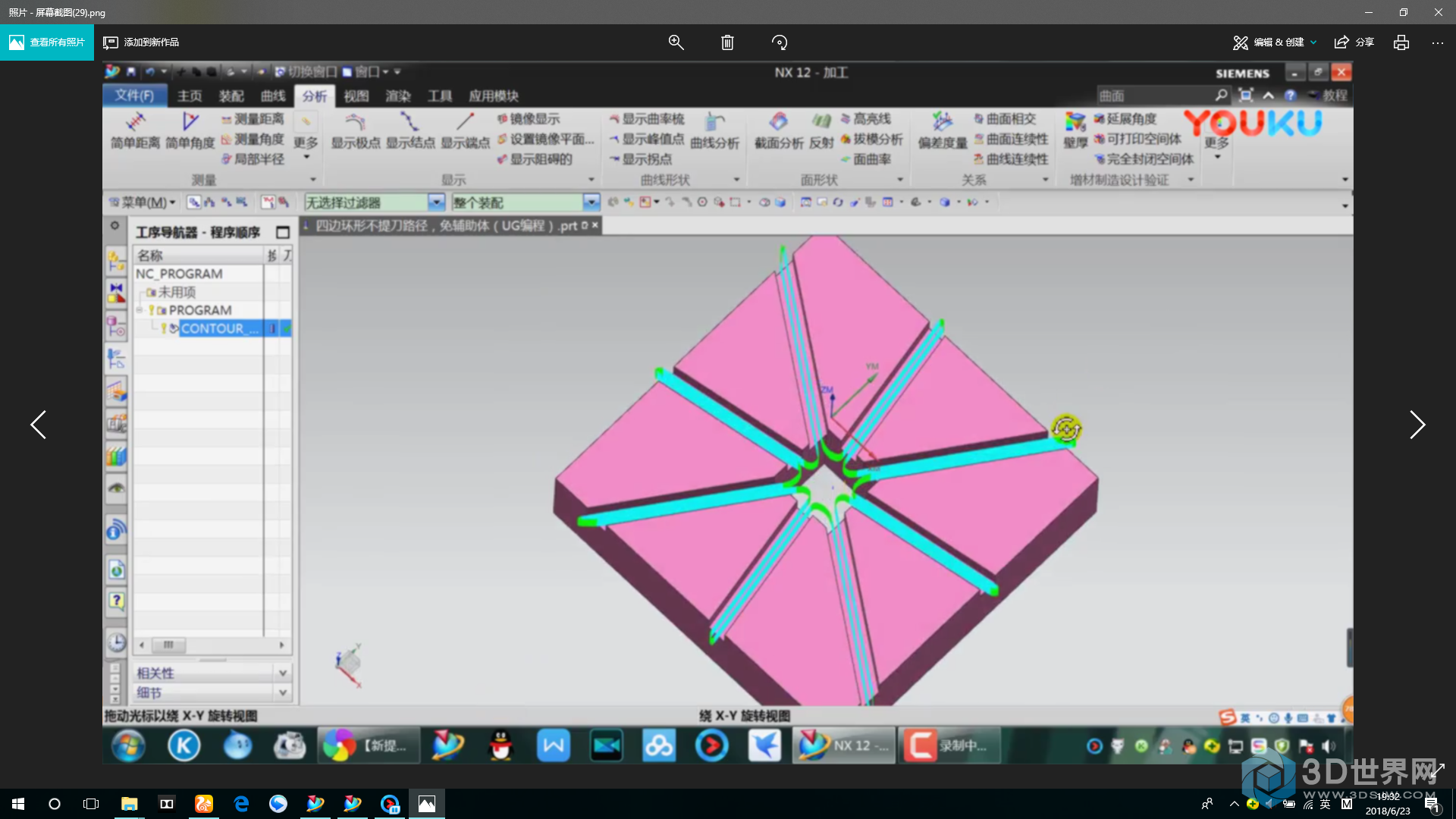Click the Photos zoom magnifier icon

(x=676, y=42)
